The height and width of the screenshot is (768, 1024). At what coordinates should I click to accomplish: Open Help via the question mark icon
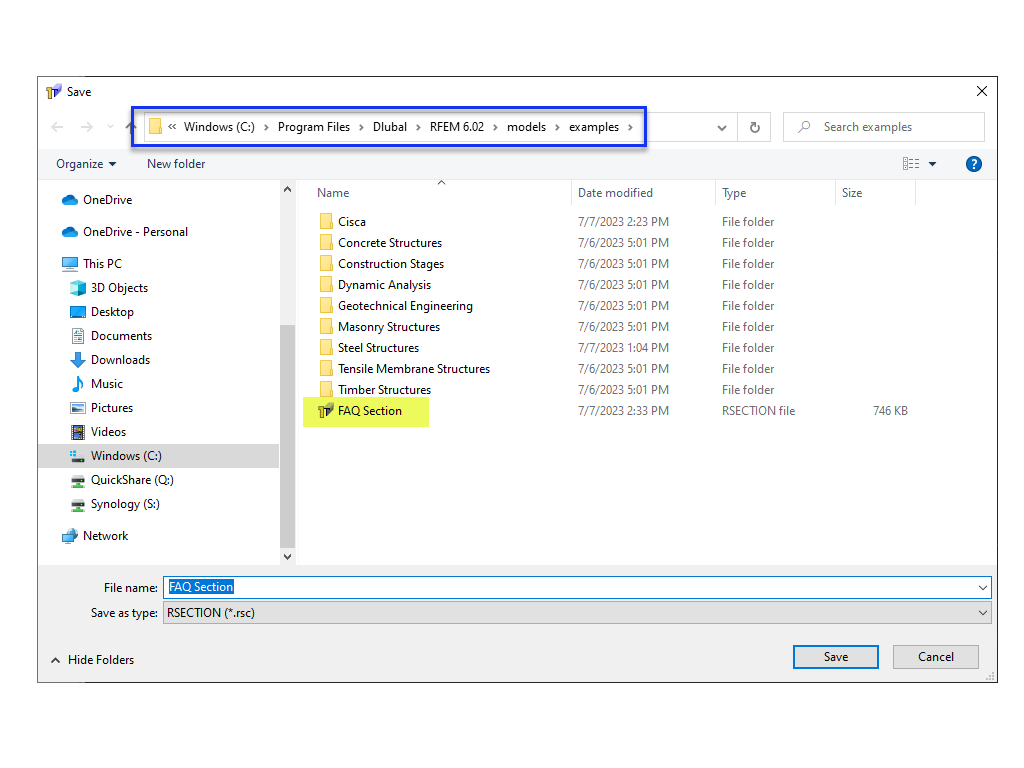pos(973,163)
